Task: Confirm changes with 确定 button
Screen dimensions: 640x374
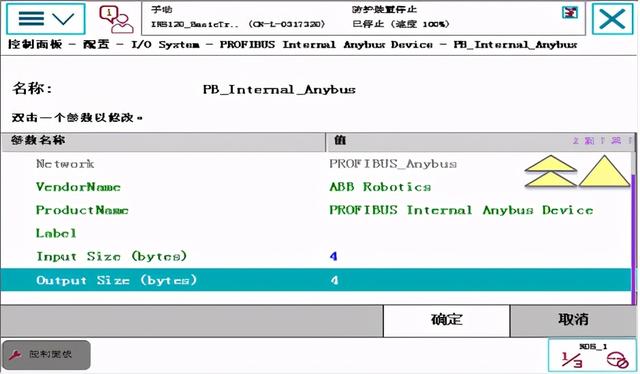Action: 447,321
